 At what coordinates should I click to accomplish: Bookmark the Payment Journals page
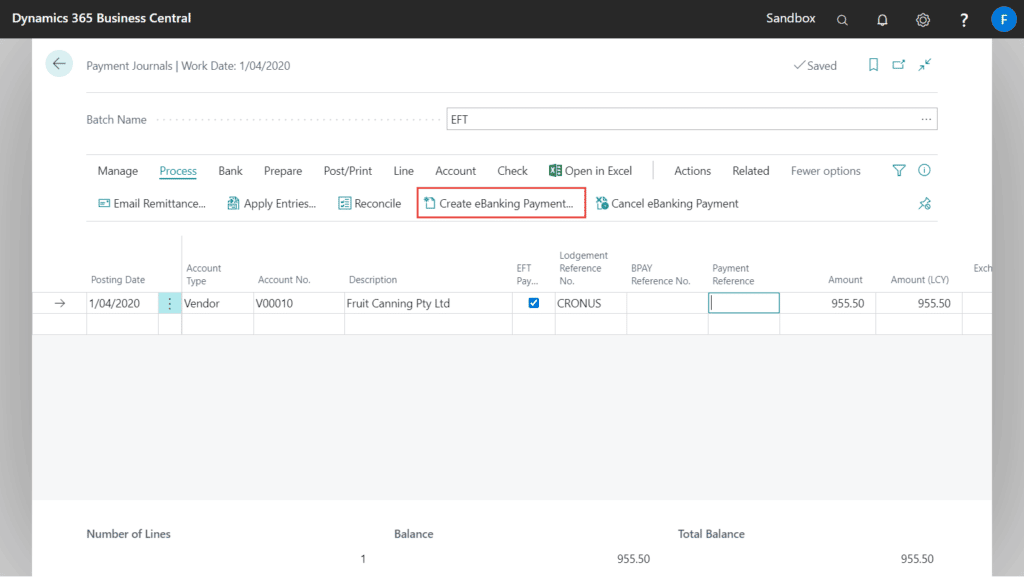pos(872,64)
